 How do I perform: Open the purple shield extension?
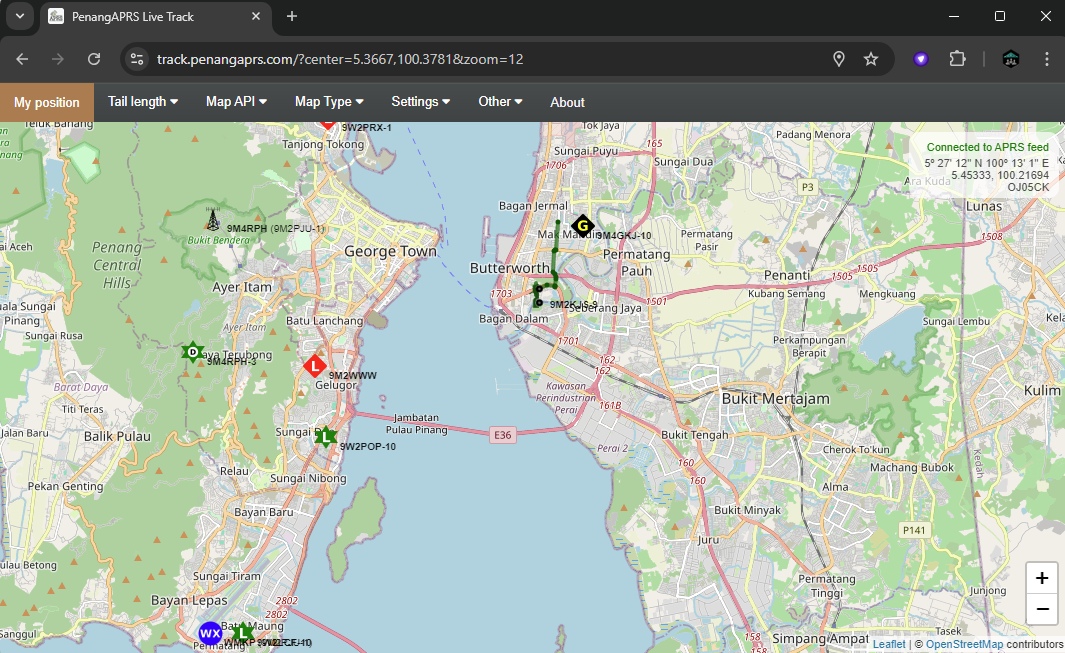coord(921,59)
